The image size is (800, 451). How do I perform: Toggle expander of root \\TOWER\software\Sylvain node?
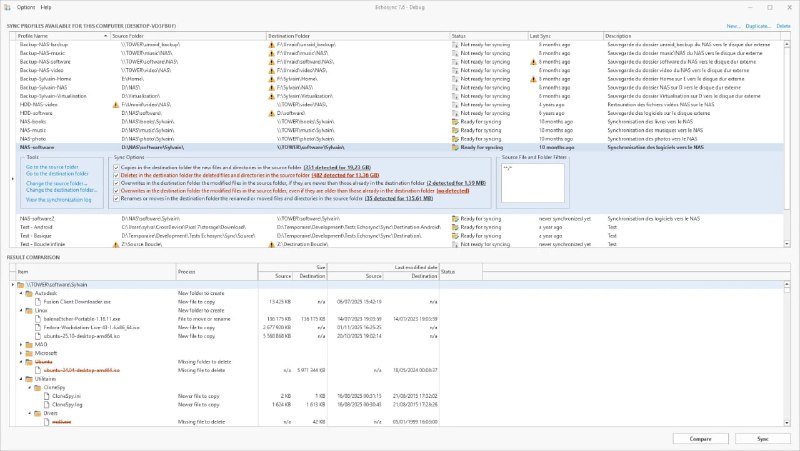[13, 285]
